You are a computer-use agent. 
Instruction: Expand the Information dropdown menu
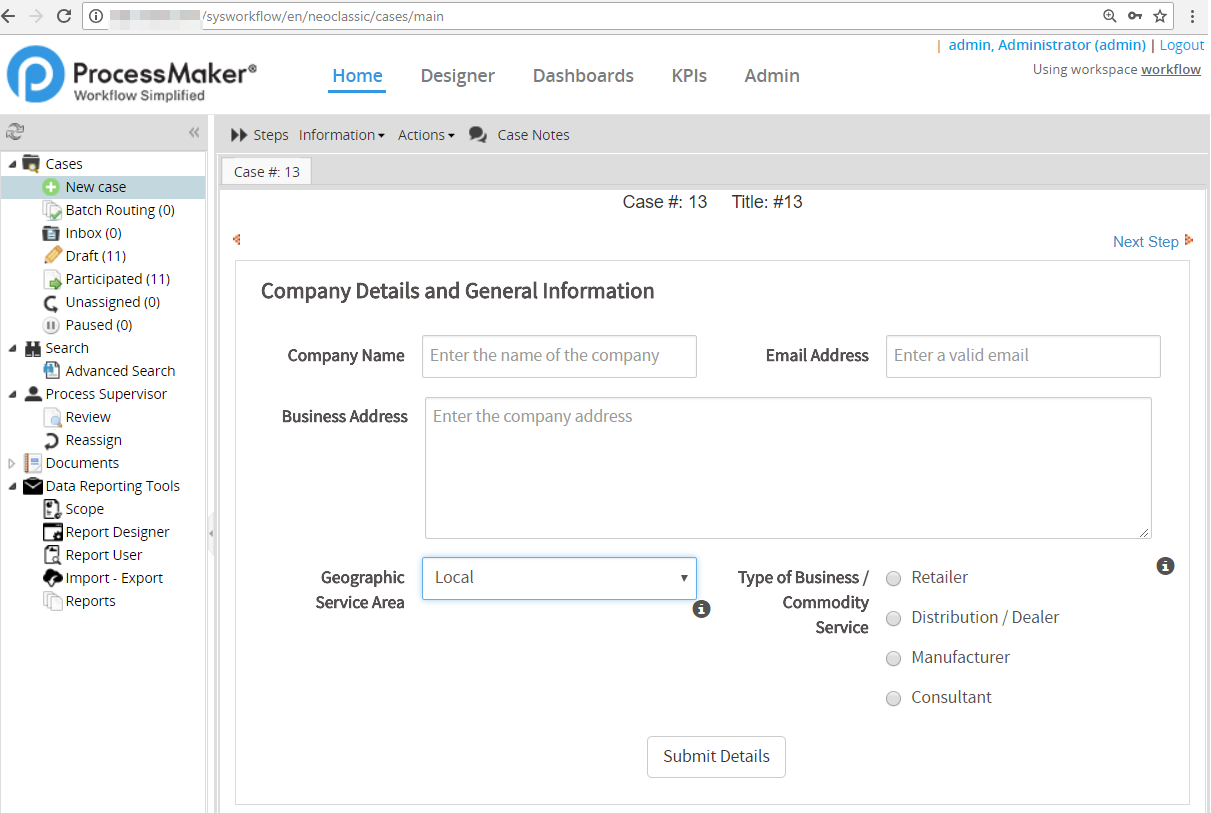(341, 135)
